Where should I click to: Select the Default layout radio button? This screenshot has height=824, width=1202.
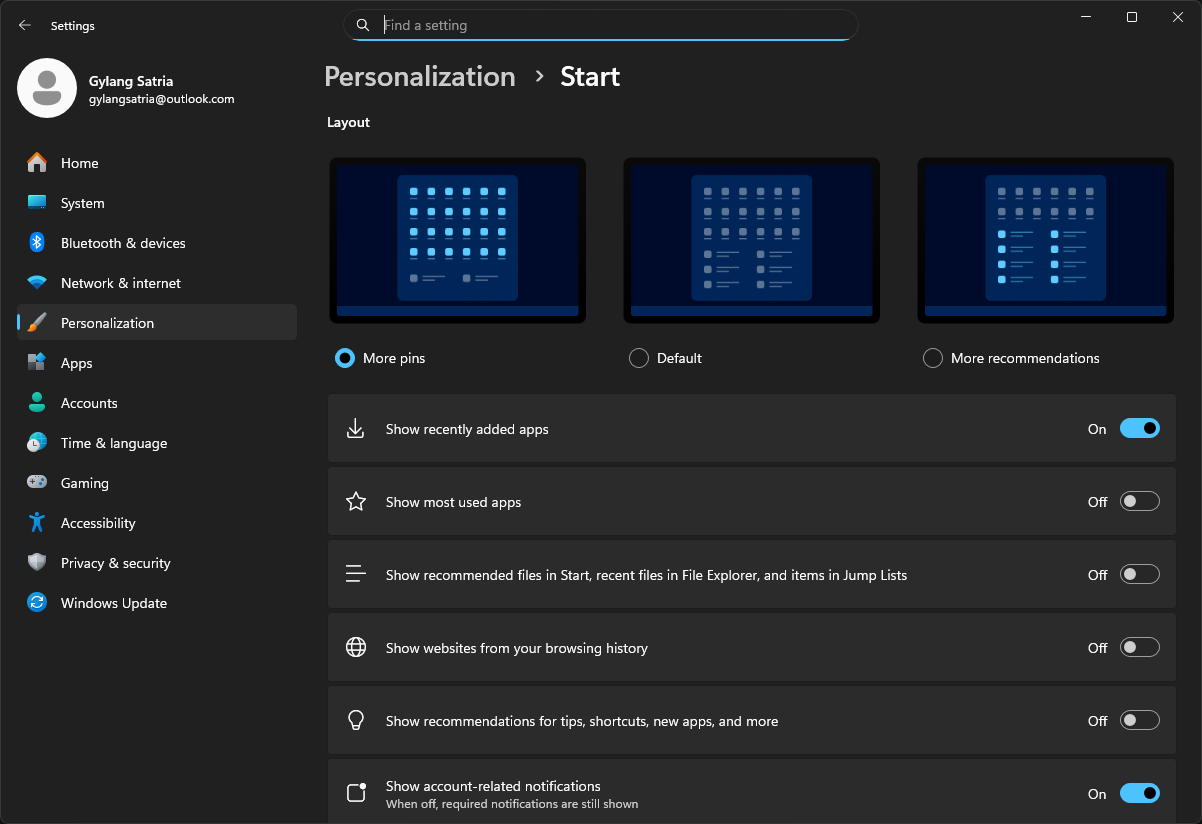pos(639,358)
